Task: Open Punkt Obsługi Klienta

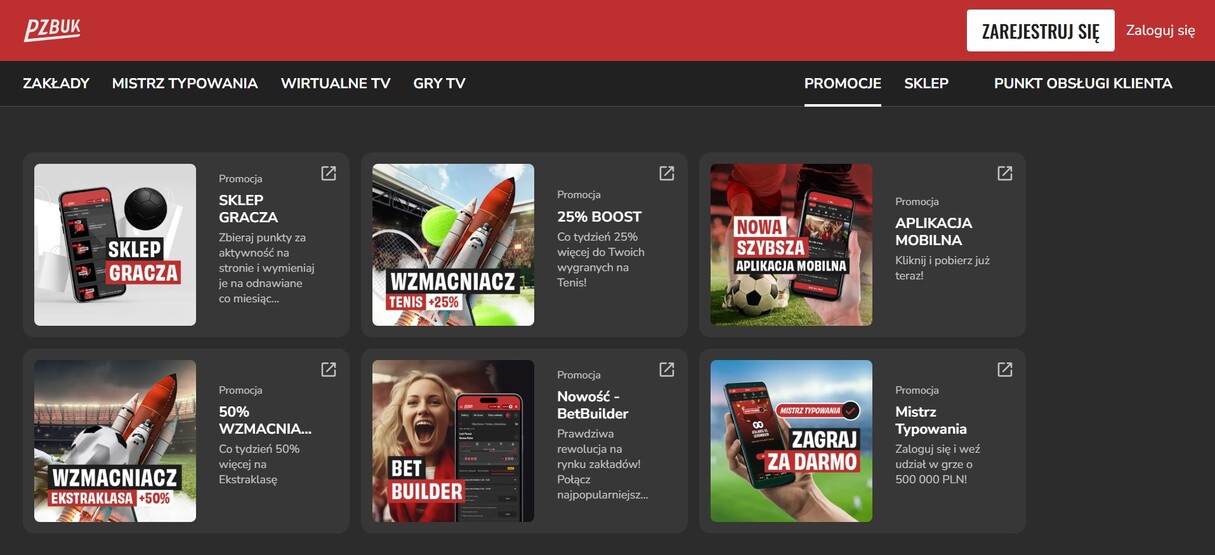Action: coord(1083,84)
